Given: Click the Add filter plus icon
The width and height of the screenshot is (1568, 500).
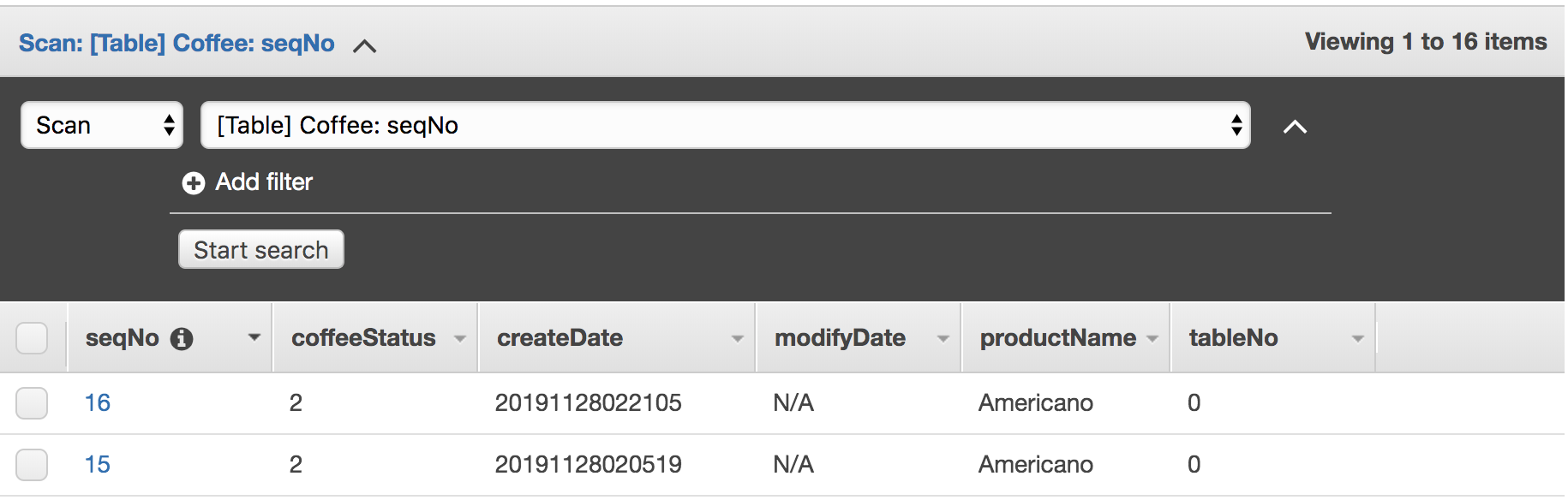Looking at the screenshot, I should click(x=194, y=183).
